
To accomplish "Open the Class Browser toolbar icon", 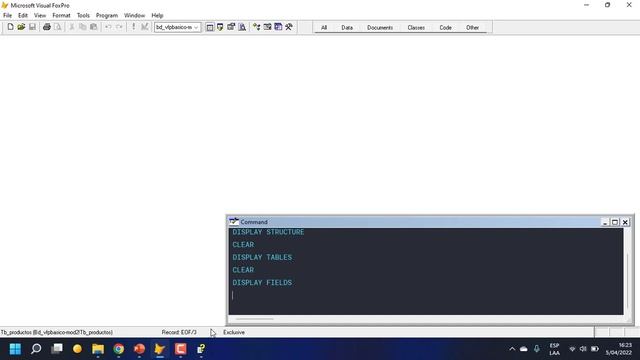I will 256,27.
